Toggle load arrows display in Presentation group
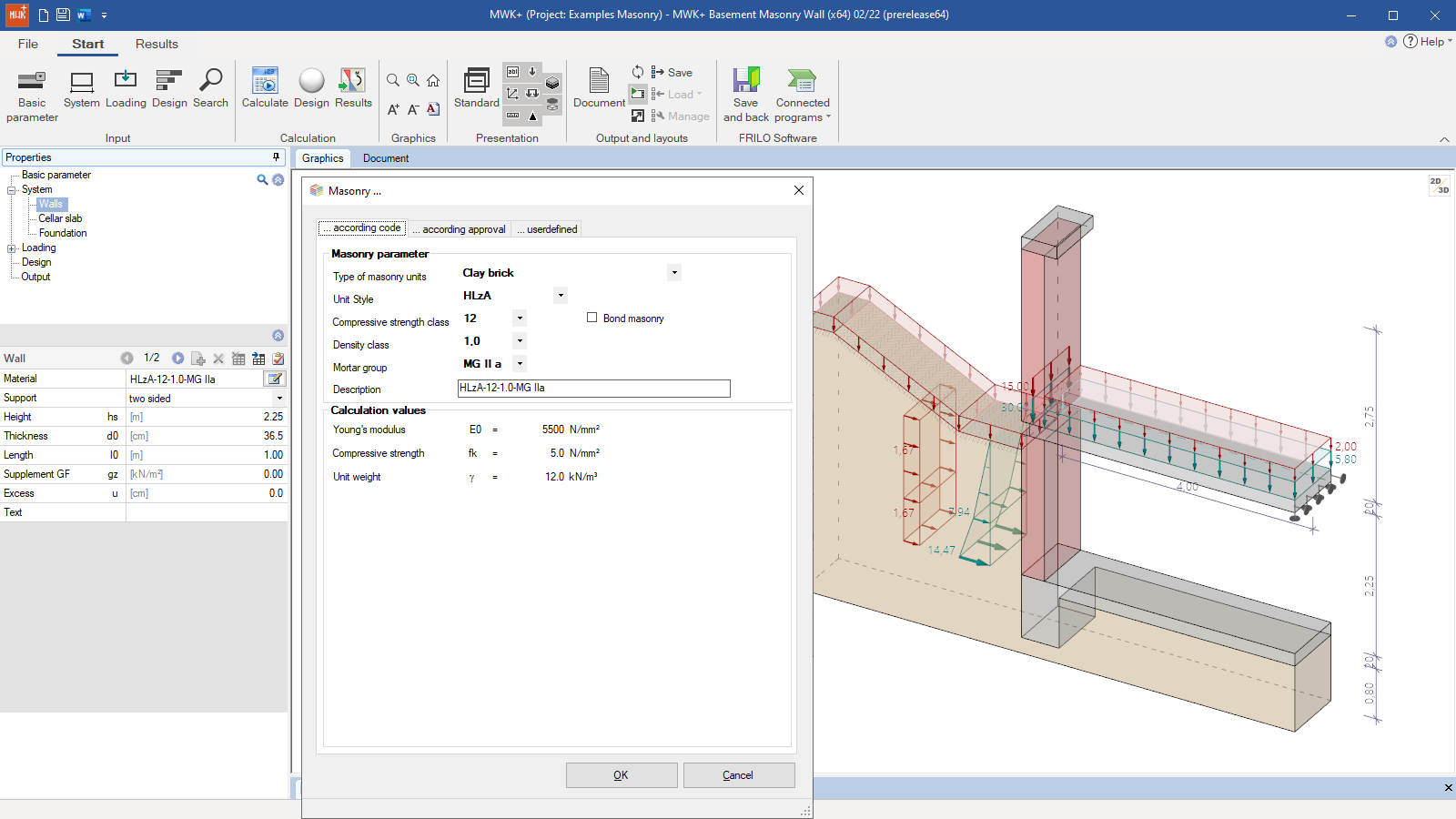This screenshot has width=1456, height=819. (x=532, y=72)
